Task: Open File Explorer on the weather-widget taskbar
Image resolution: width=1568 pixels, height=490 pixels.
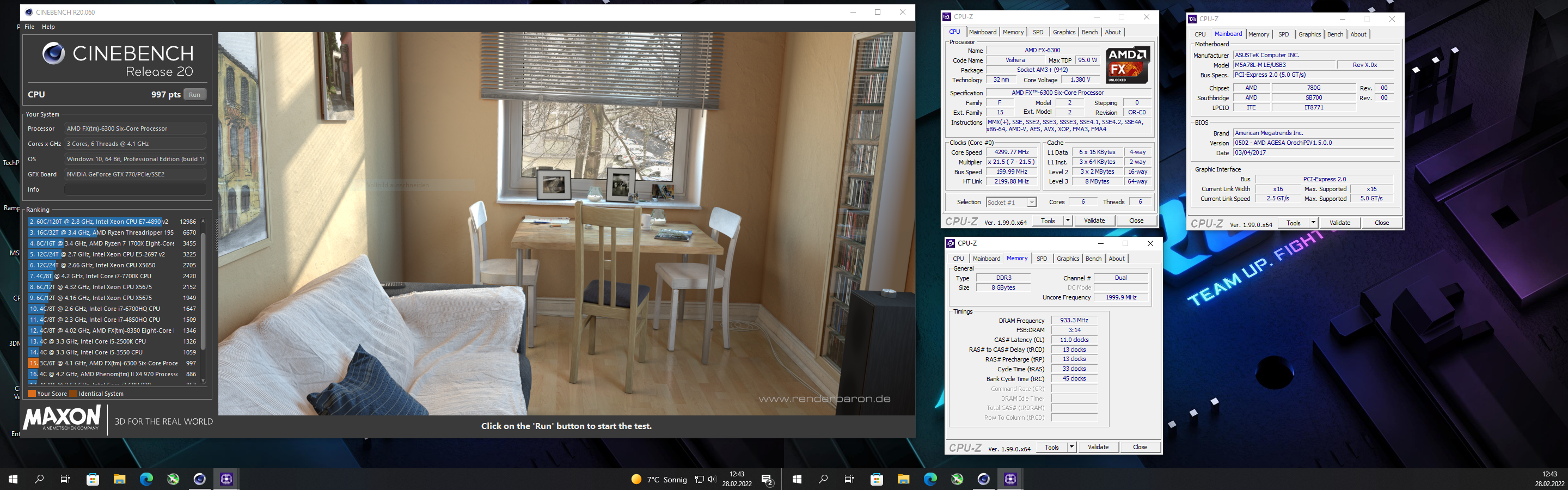Action: 119,479
